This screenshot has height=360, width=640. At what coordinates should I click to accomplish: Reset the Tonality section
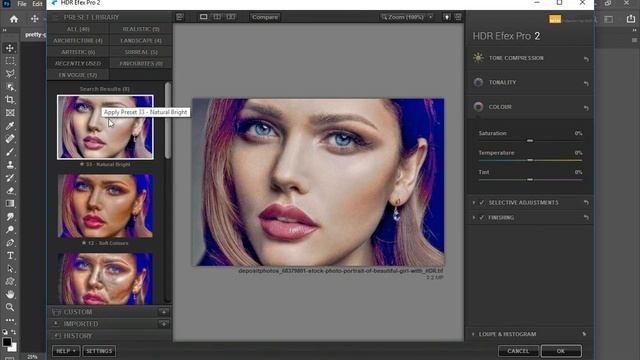(586, 83)
